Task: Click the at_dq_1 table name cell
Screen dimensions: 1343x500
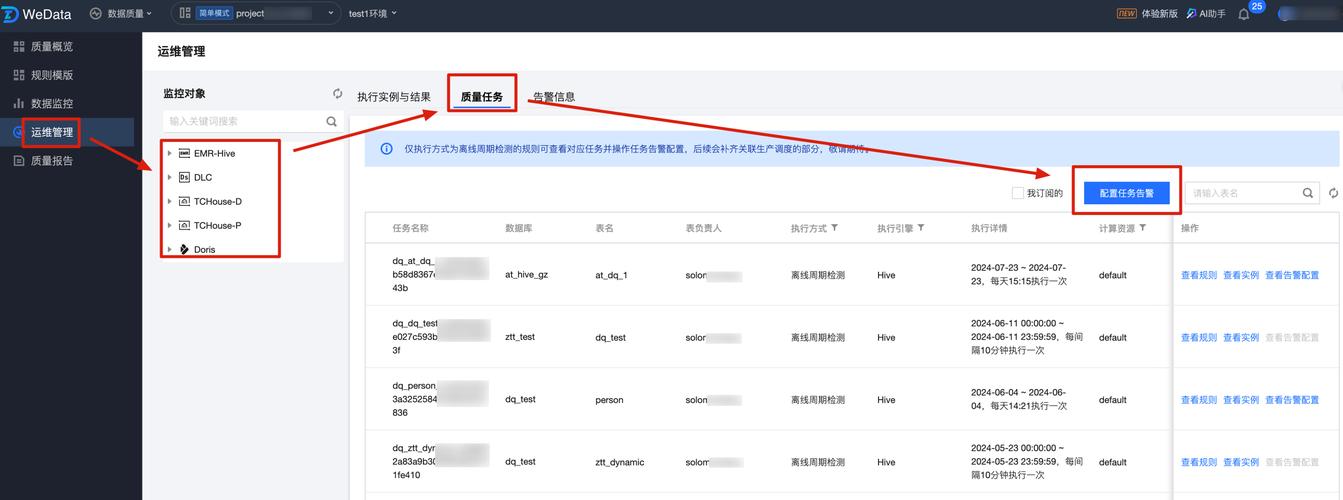Action: pyautogui.click(x=611, y=275)
